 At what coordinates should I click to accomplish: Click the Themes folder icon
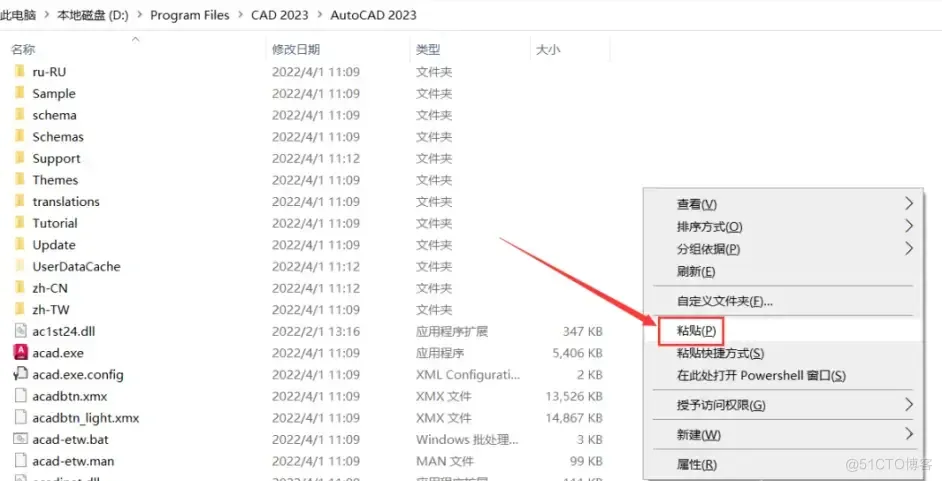pos(20,180)
